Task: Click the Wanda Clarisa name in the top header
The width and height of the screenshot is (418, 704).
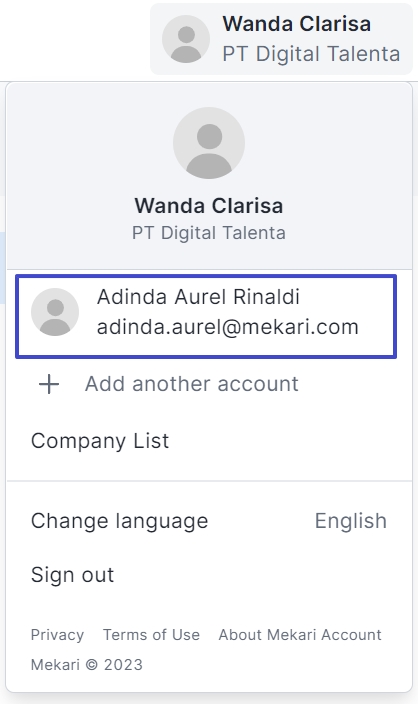Action: coord(297,24)
